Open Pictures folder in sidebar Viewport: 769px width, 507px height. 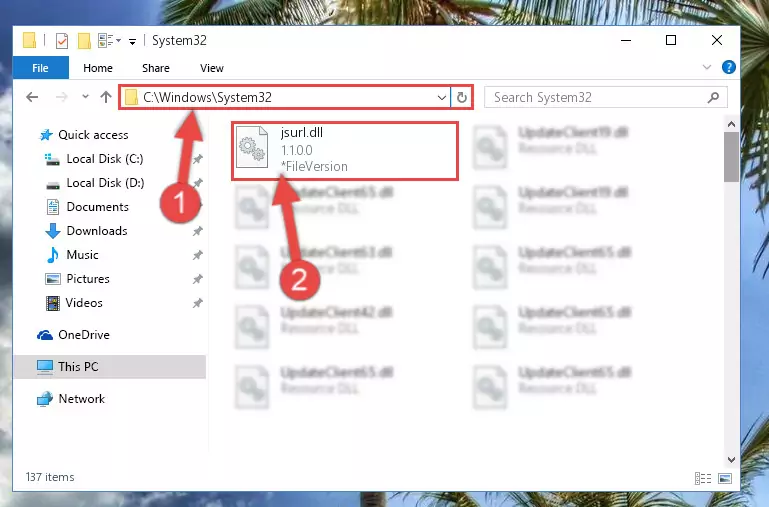tap(88, 279)
